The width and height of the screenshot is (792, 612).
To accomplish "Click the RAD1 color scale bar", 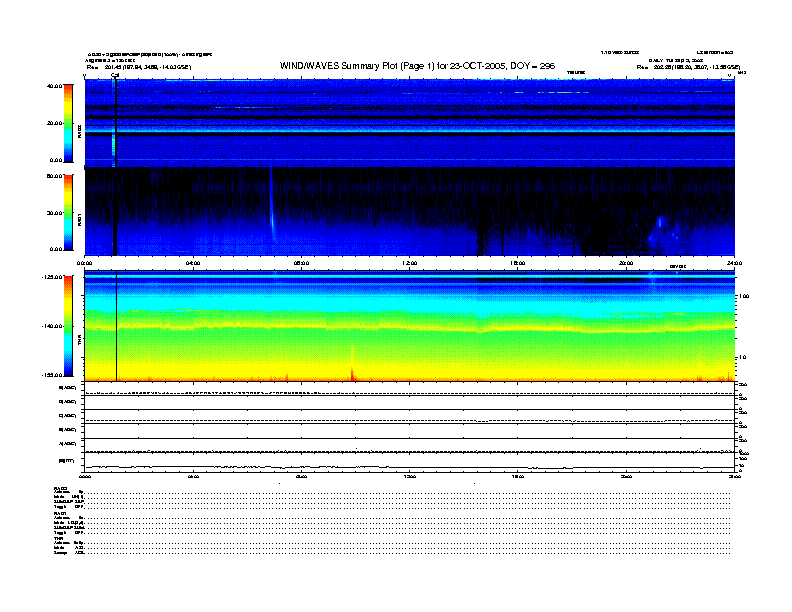I will pyautogui.click(x=68, y=212).
